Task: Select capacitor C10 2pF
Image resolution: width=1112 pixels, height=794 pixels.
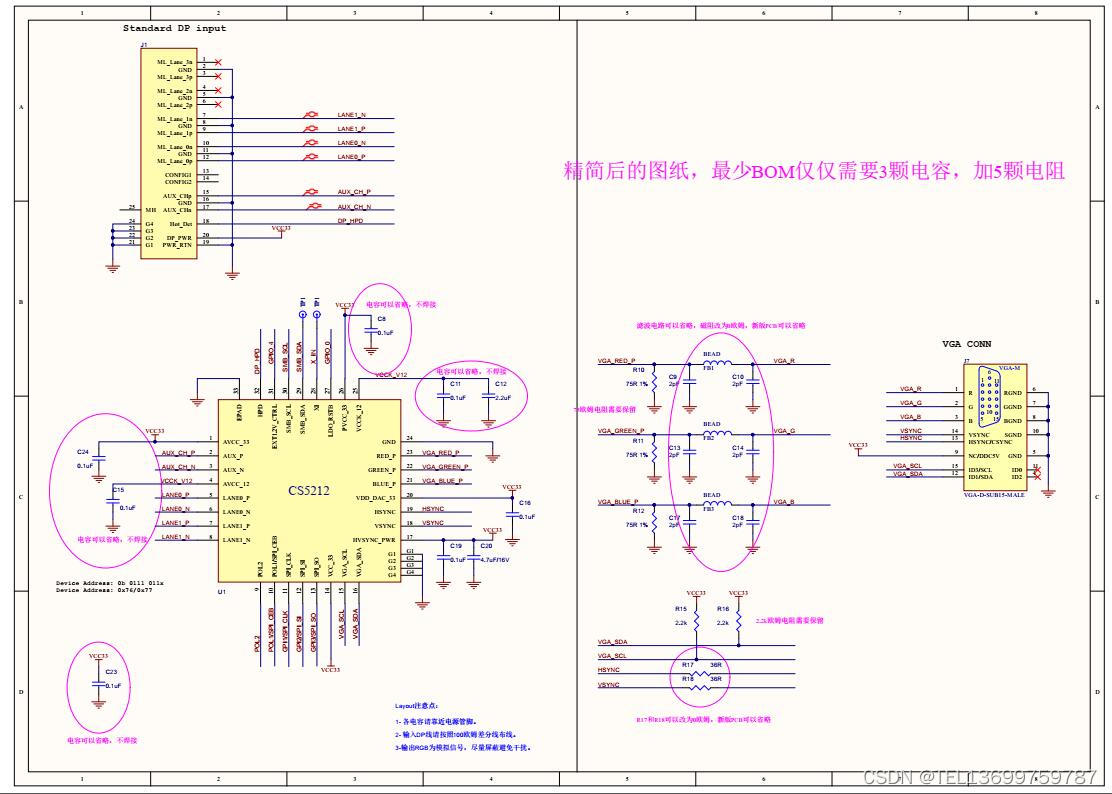Action: [752, 381]
